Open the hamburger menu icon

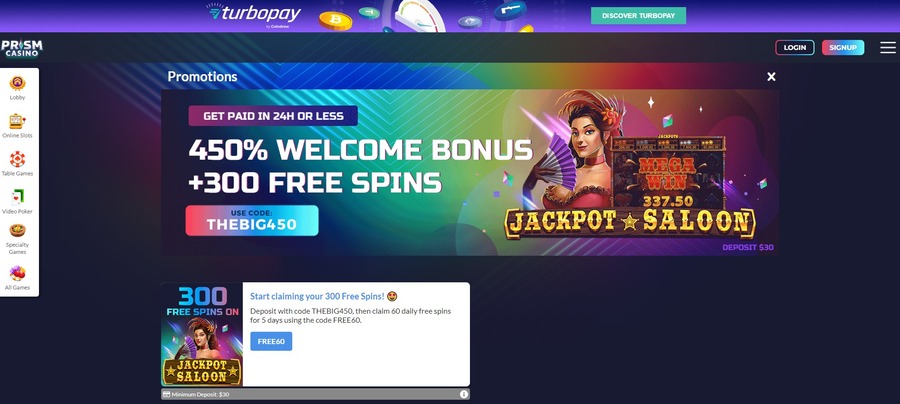(887, 48)
